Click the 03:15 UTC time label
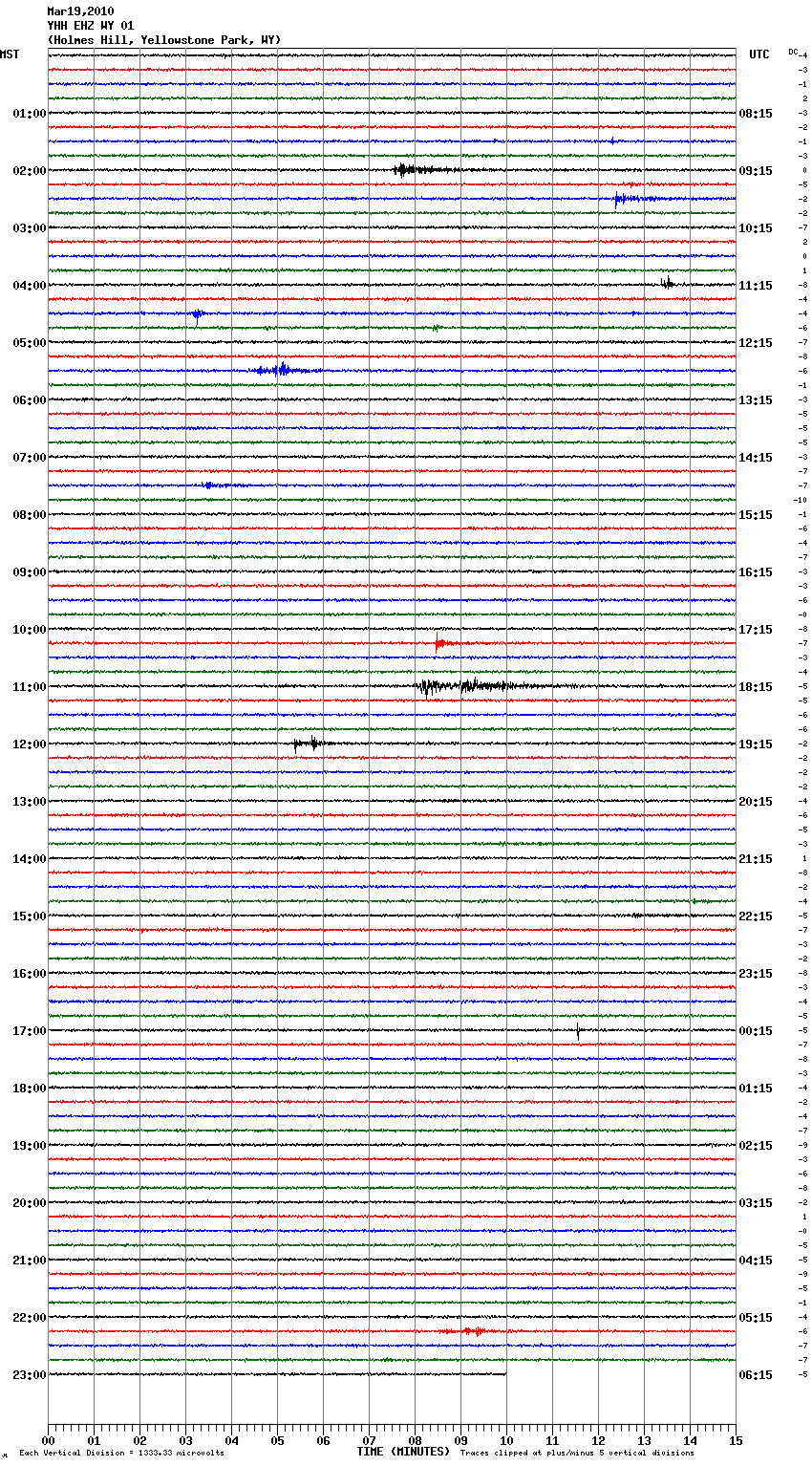The image size is (812, 1466). click(756, 1203)
